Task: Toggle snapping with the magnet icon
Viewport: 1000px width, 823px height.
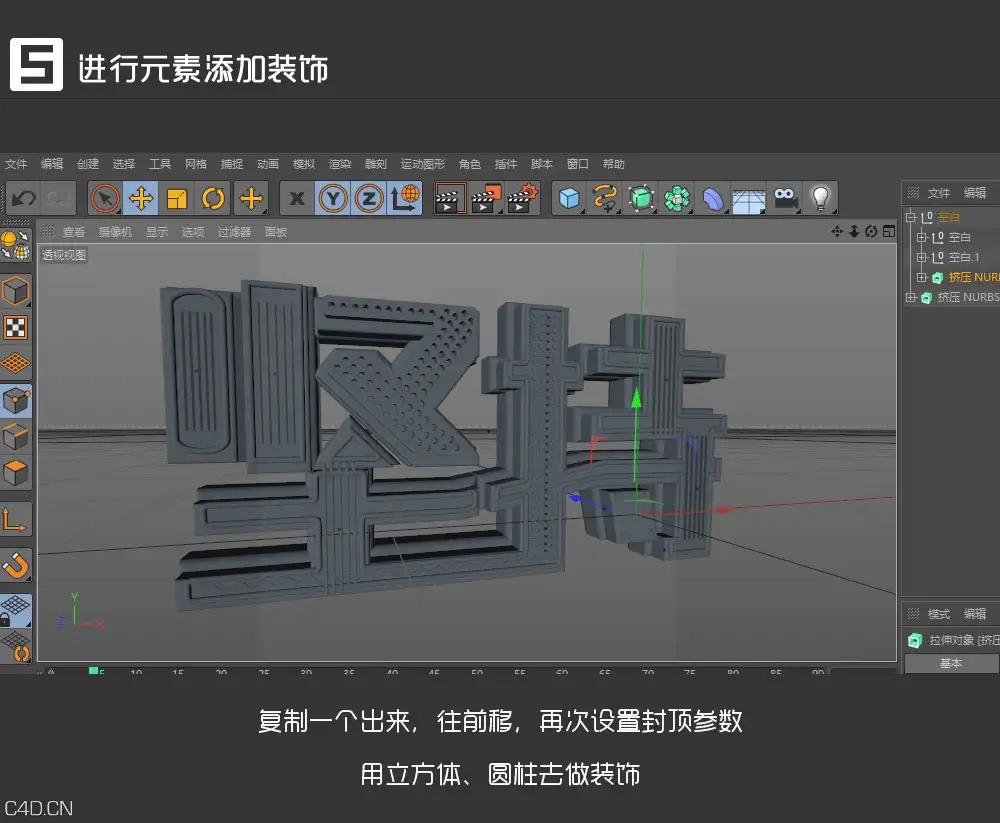Action: click(x=15, y=565)
